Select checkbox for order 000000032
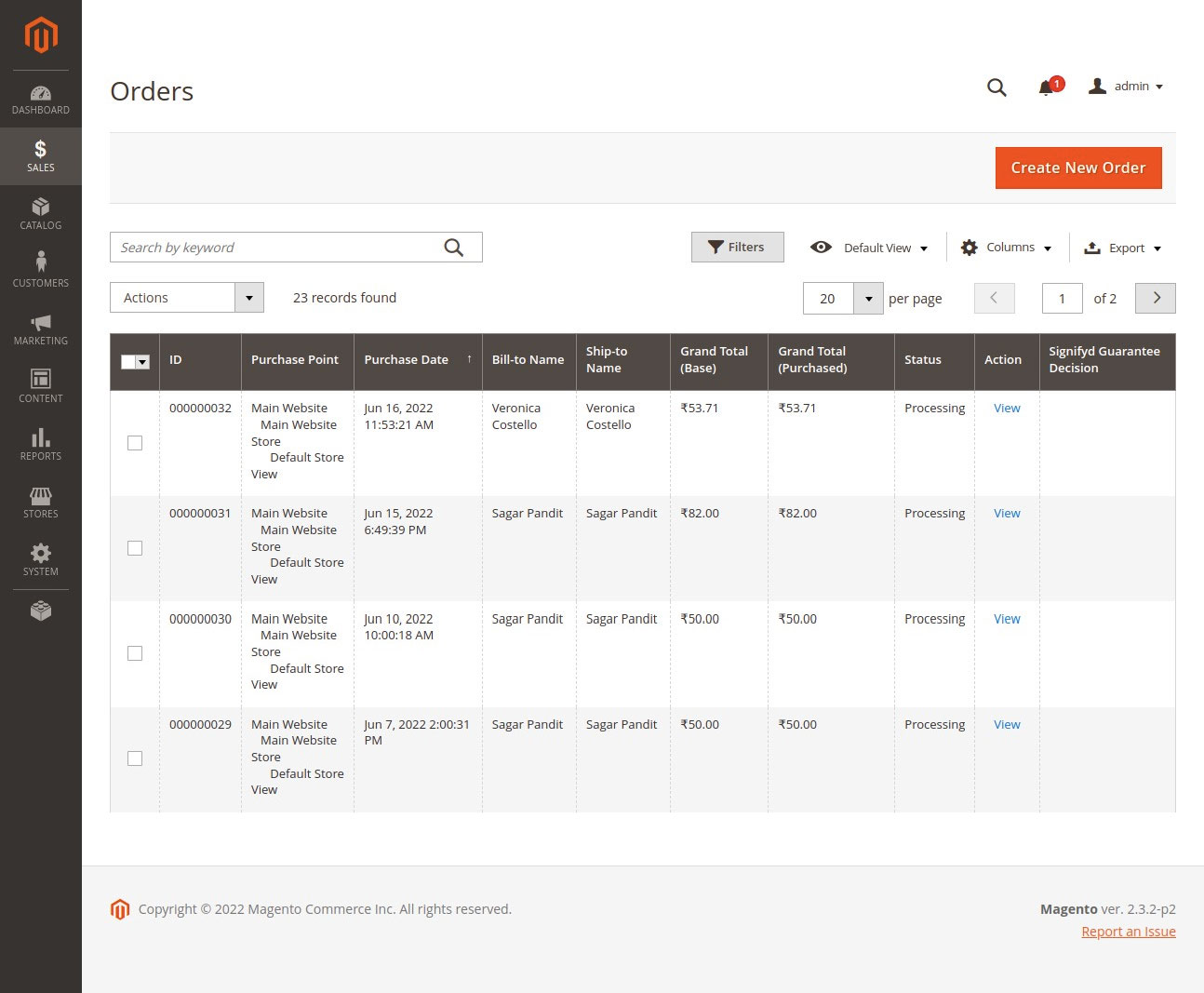1204x993 pixels. tap(135, 443)
